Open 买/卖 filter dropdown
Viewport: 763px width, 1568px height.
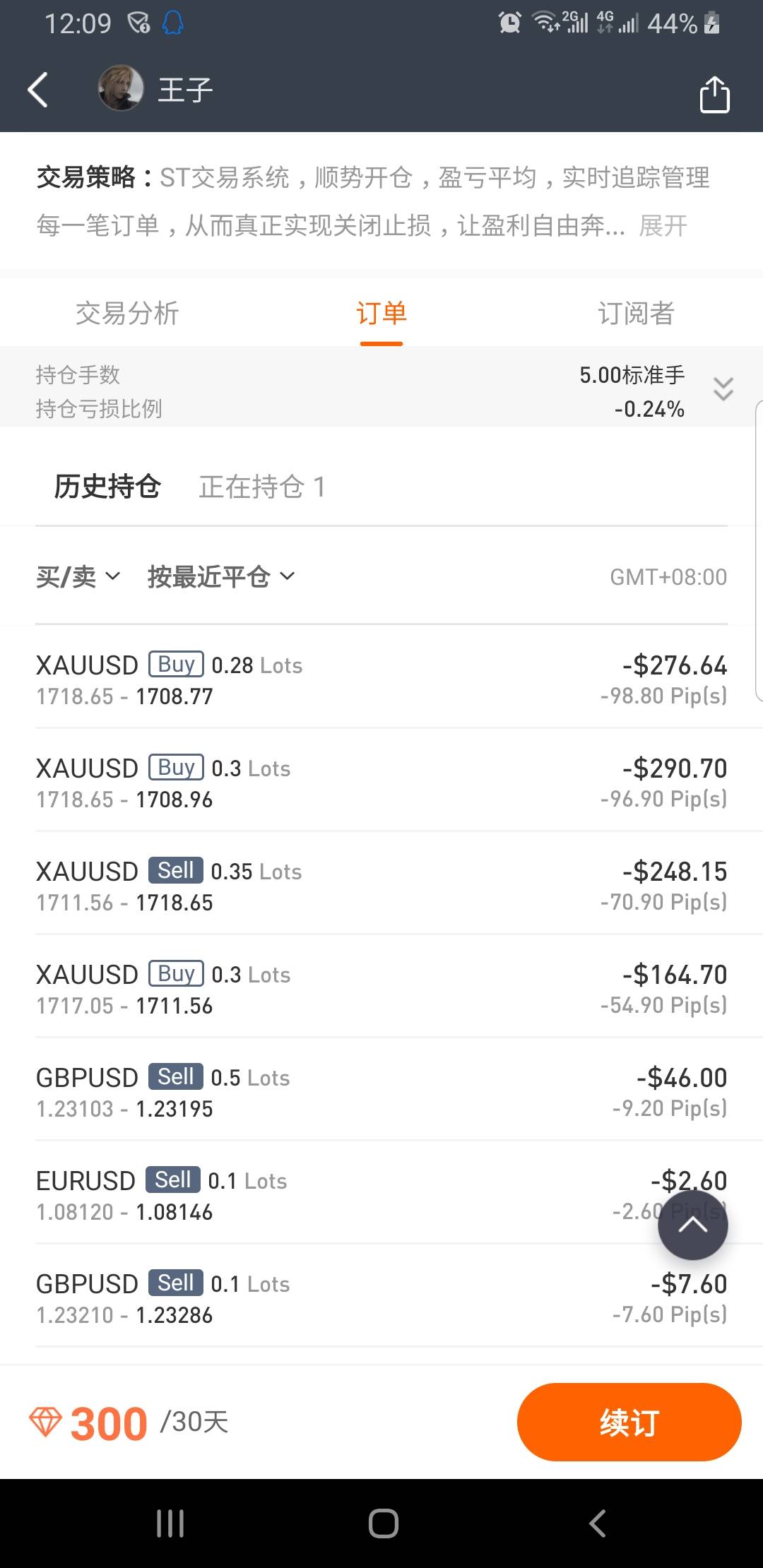point(78,577)
